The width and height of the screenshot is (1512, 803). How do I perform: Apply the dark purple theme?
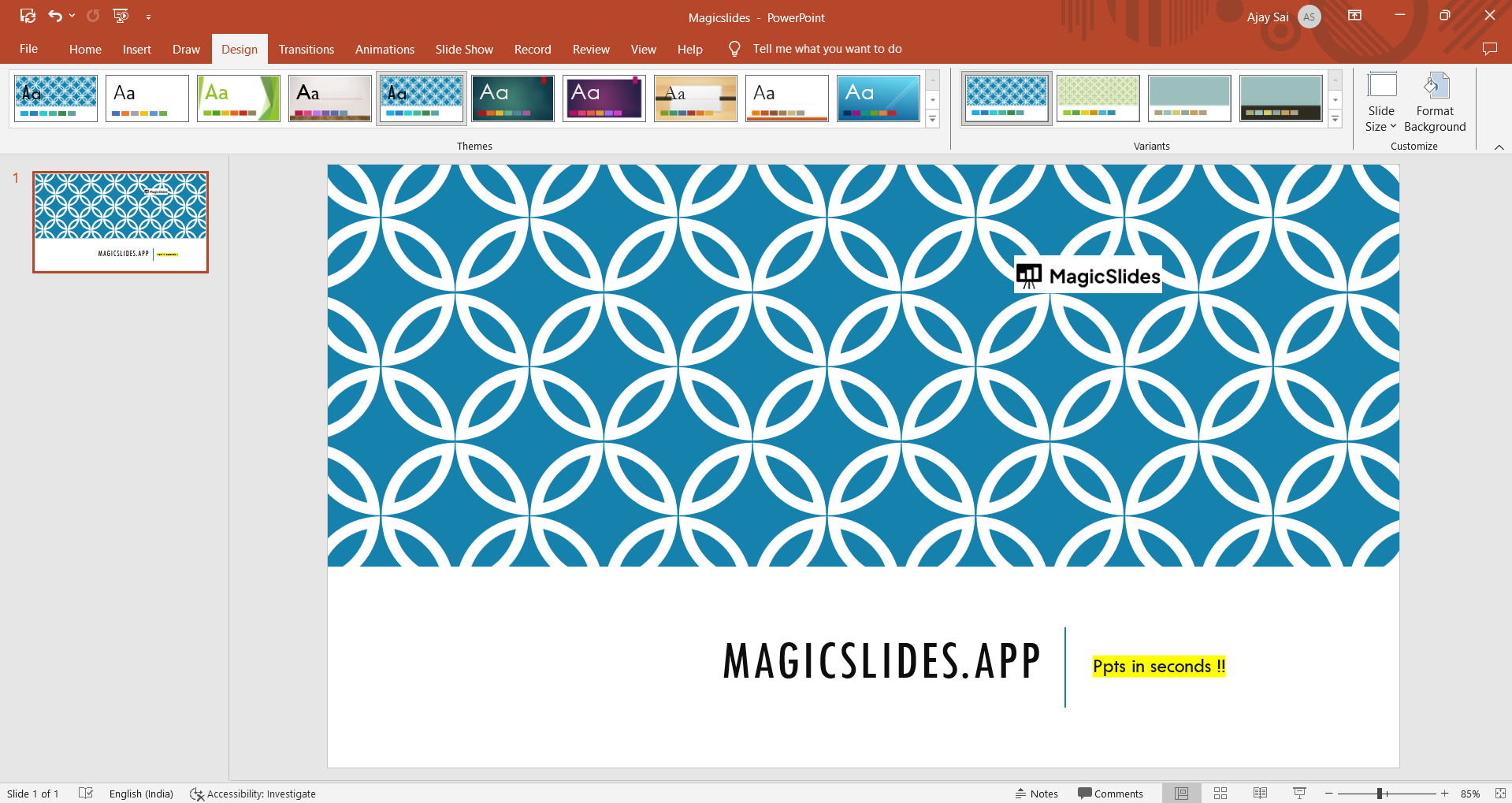pos(604,99)
